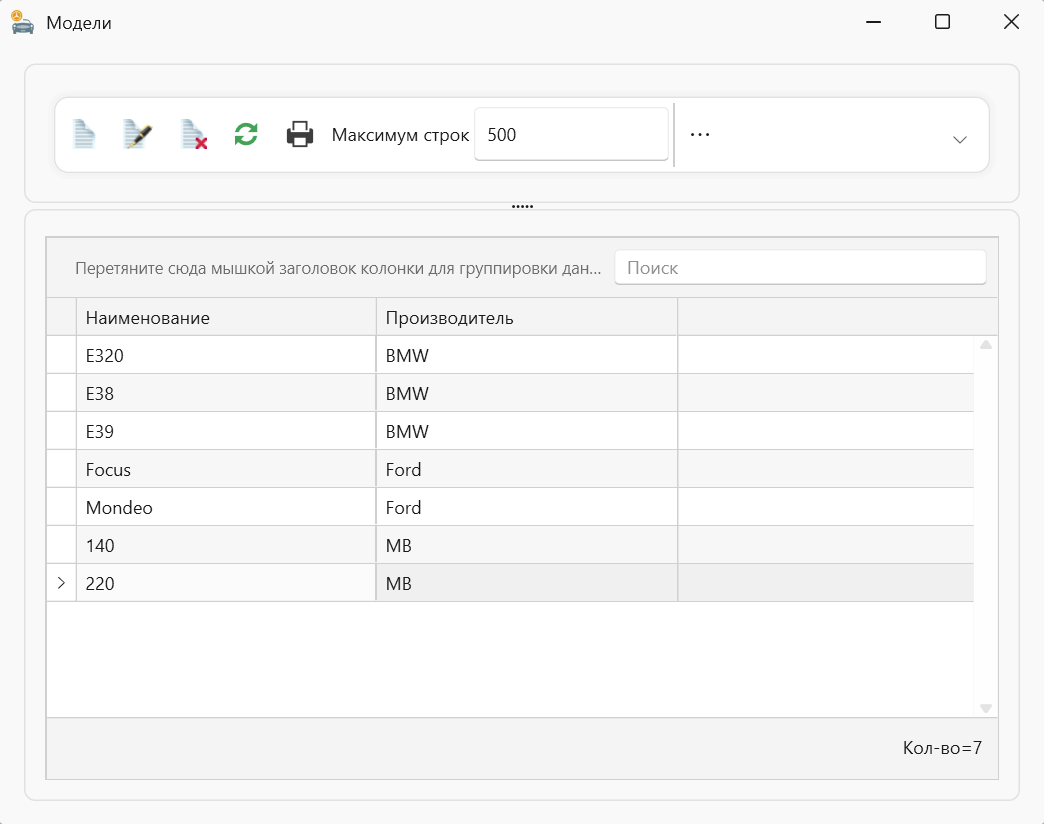This screenshot has height=824, width=1044.
Task: Click the Кол-во=7 summary text
Action: 941,748
